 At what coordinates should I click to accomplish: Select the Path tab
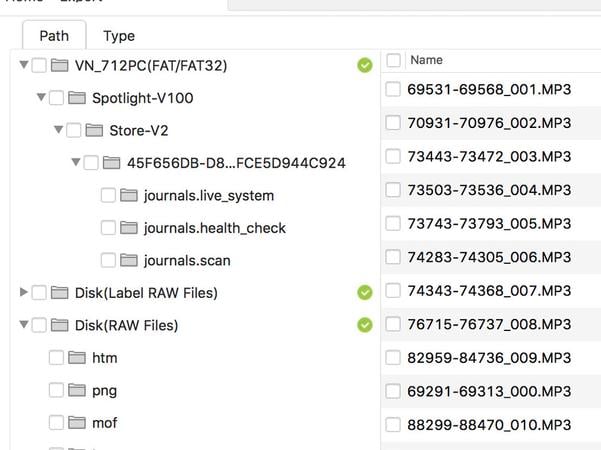point(54,36)
